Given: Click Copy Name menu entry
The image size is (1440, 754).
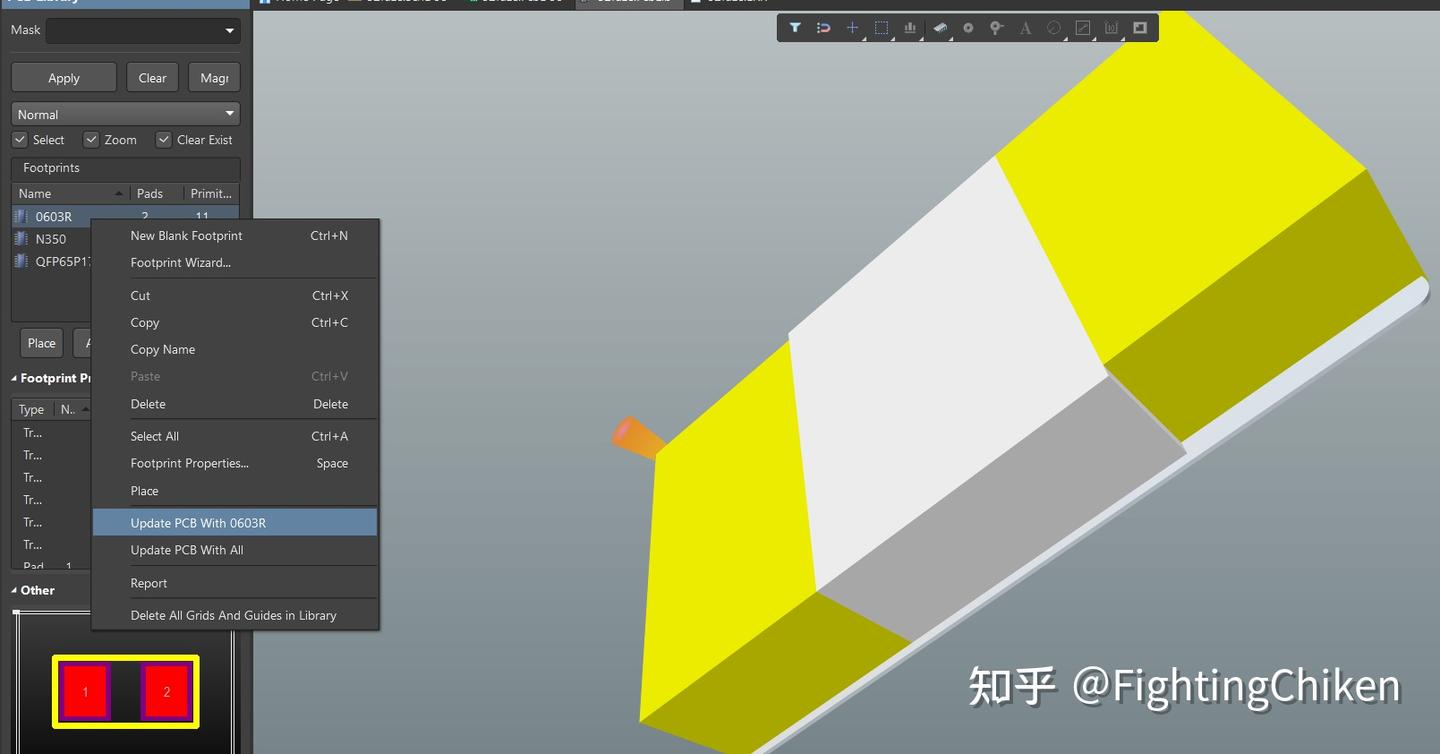Looking at the screenshot, I should pyautogui.click(x=162, y=350).
